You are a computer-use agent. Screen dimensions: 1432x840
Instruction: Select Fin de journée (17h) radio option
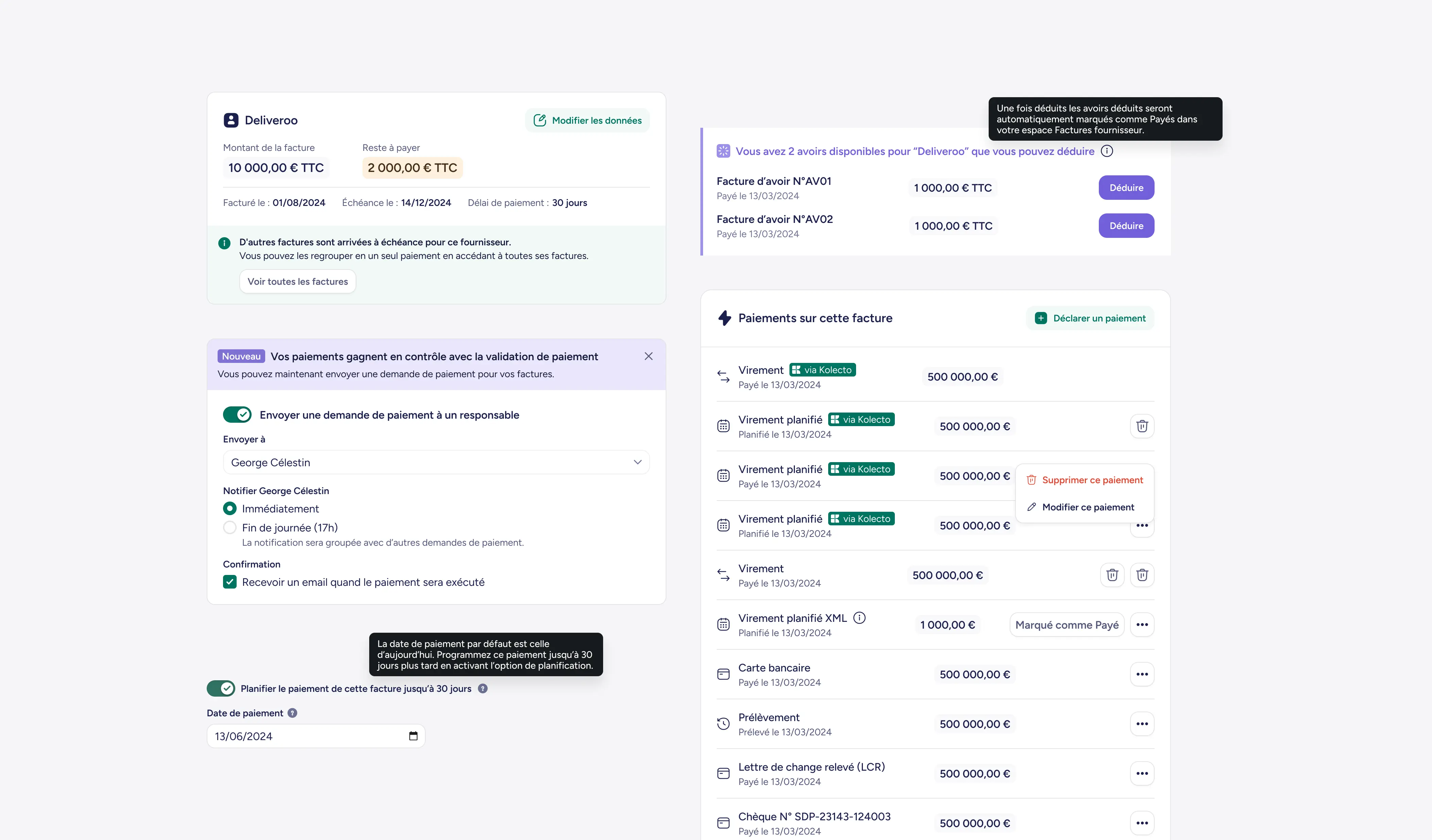pyautogui.click(x=229, y=527)
